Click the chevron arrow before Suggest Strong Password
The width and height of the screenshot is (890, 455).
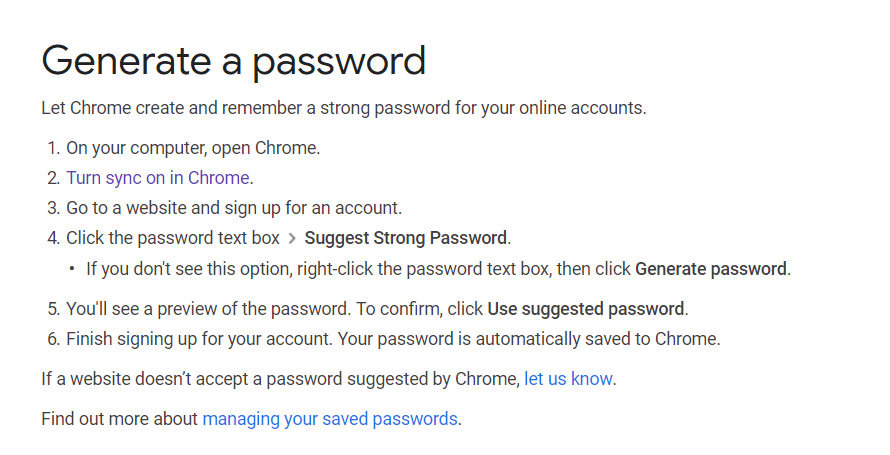292,239
